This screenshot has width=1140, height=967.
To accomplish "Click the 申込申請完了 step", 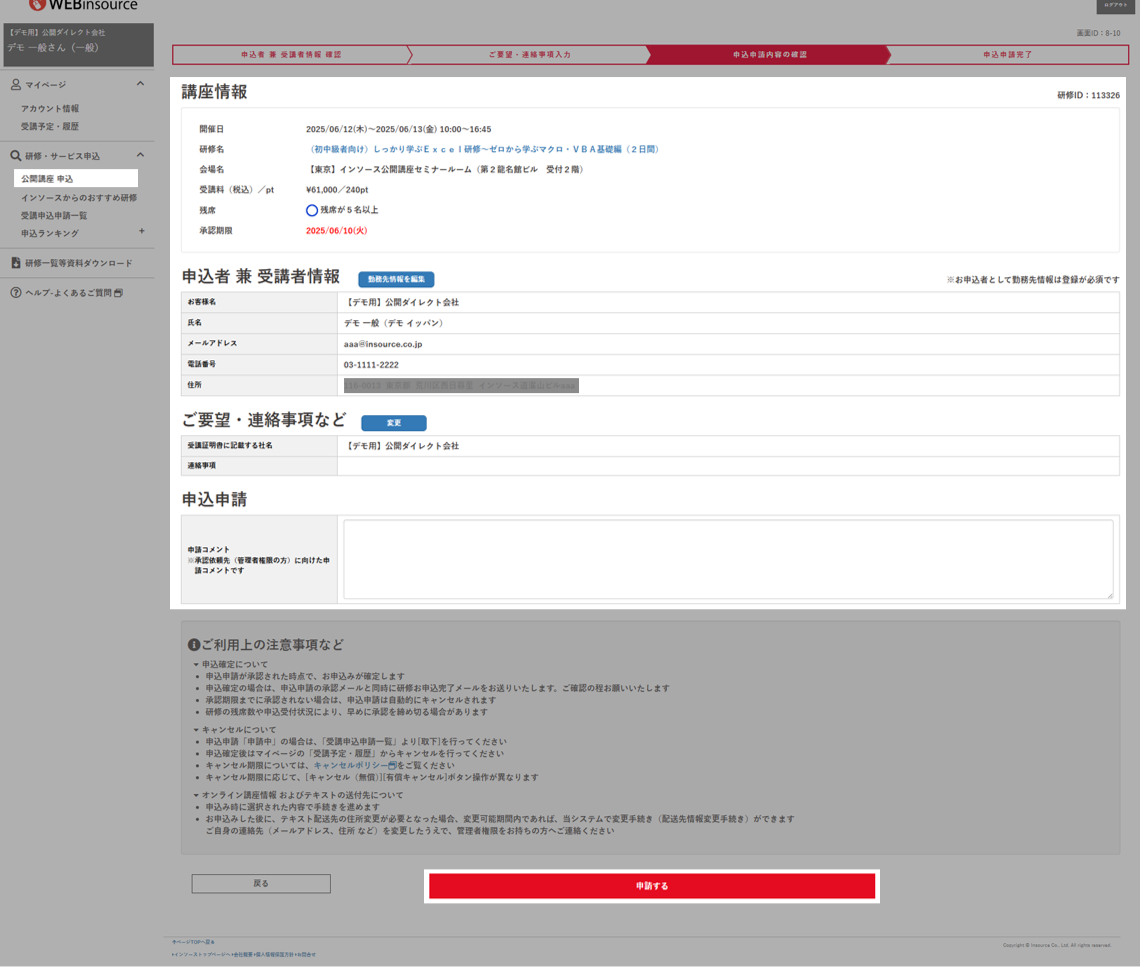I will click(1008, 55).
